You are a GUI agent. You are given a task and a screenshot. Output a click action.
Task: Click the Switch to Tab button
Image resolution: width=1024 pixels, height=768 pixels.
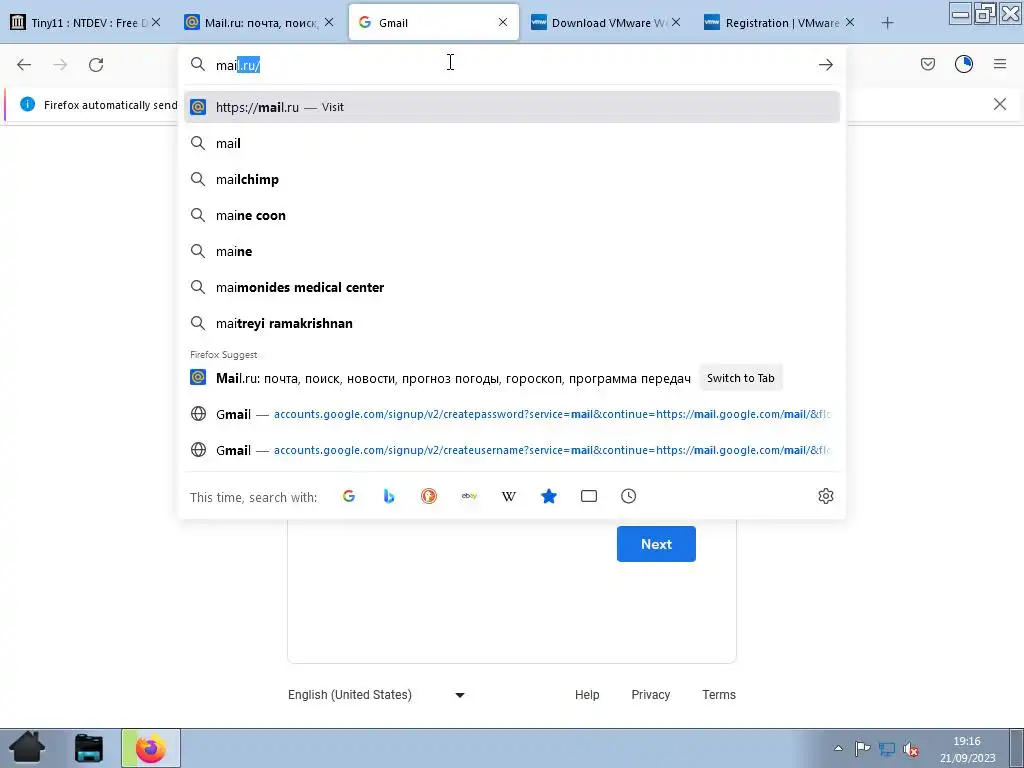pyautogui.click(x=741, y=378)
